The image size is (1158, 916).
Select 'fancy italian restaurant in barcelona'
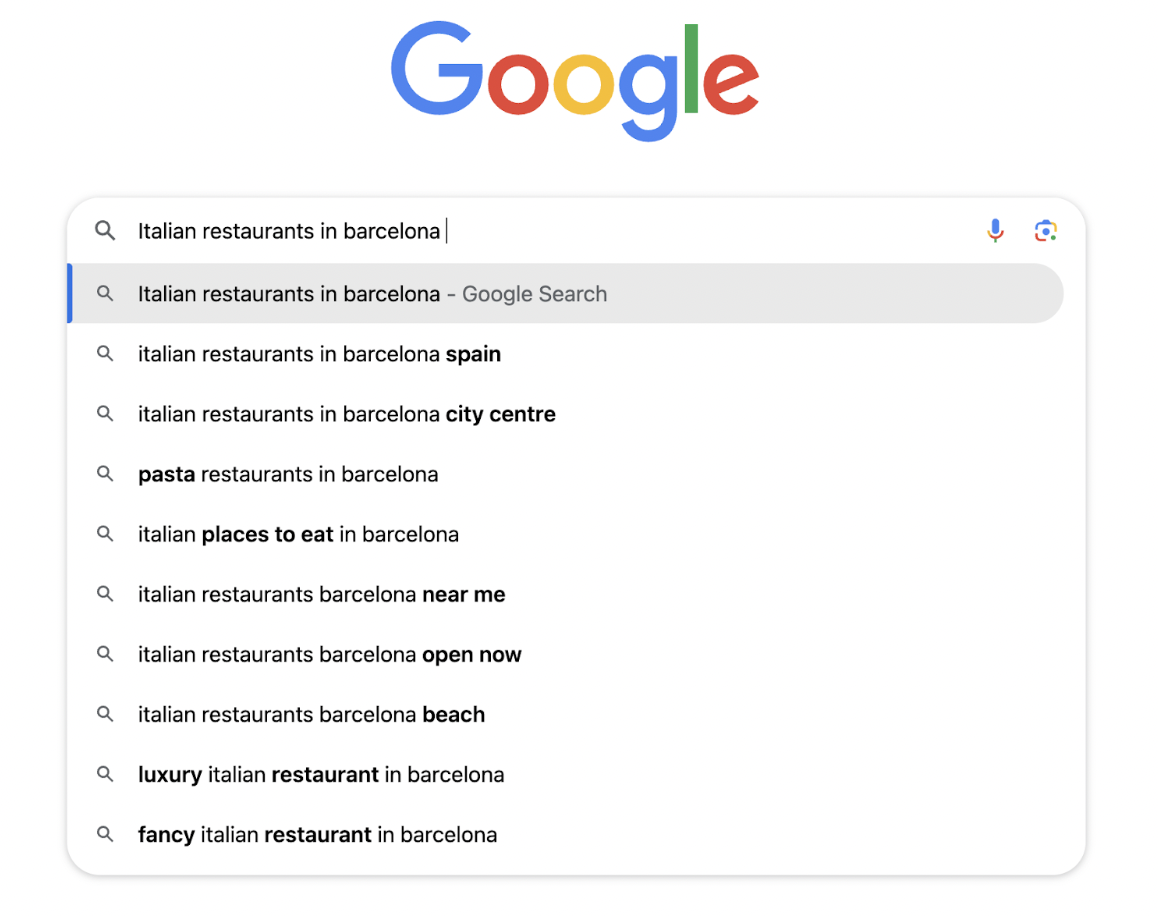(317, 834)
